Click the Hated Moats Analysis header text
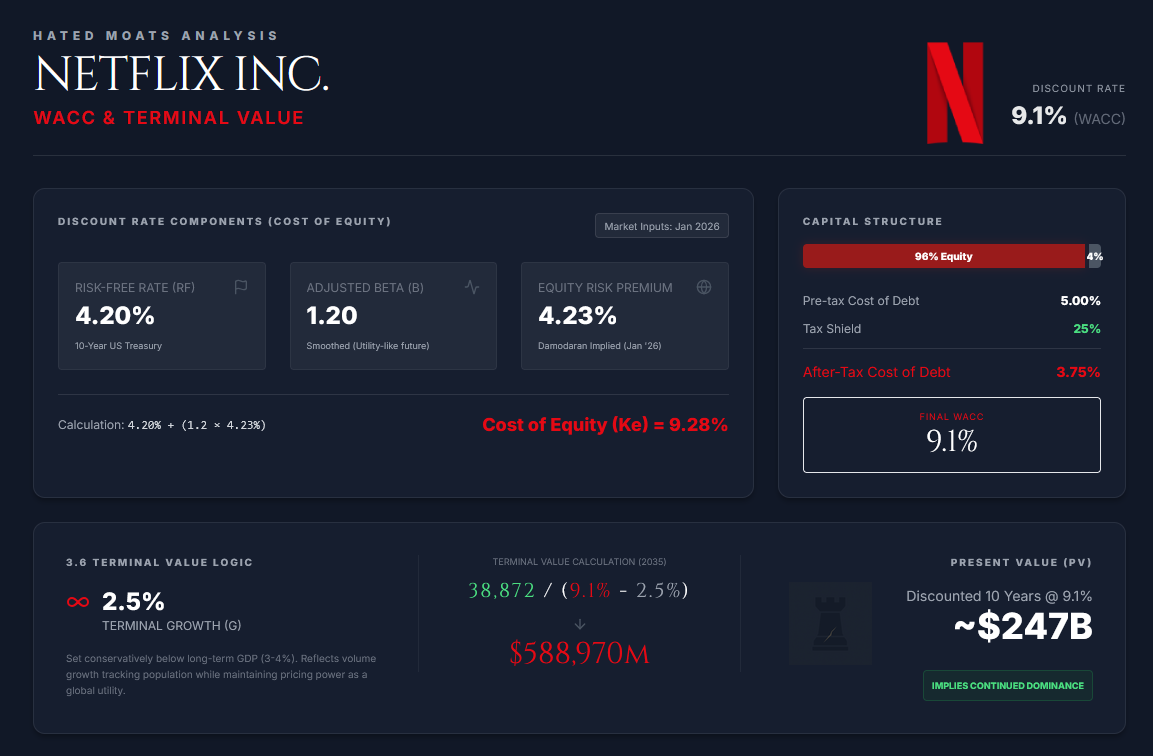This screenshot has height=756, width=1153. (156, 35)
